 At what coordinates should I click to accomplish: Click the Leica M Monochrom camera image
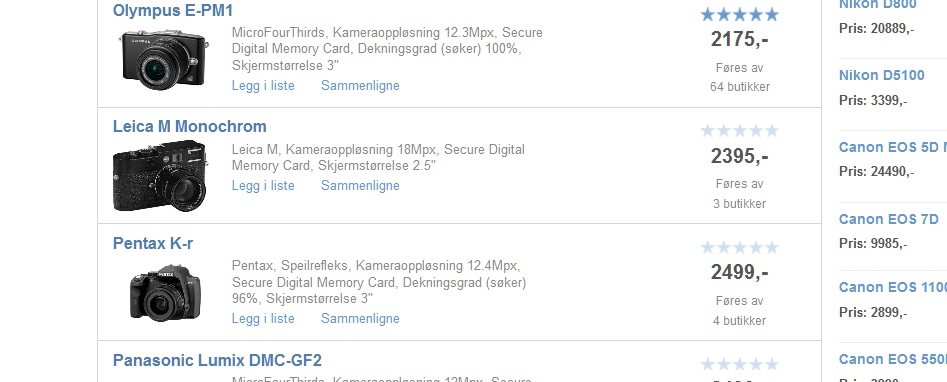[161, 176]
